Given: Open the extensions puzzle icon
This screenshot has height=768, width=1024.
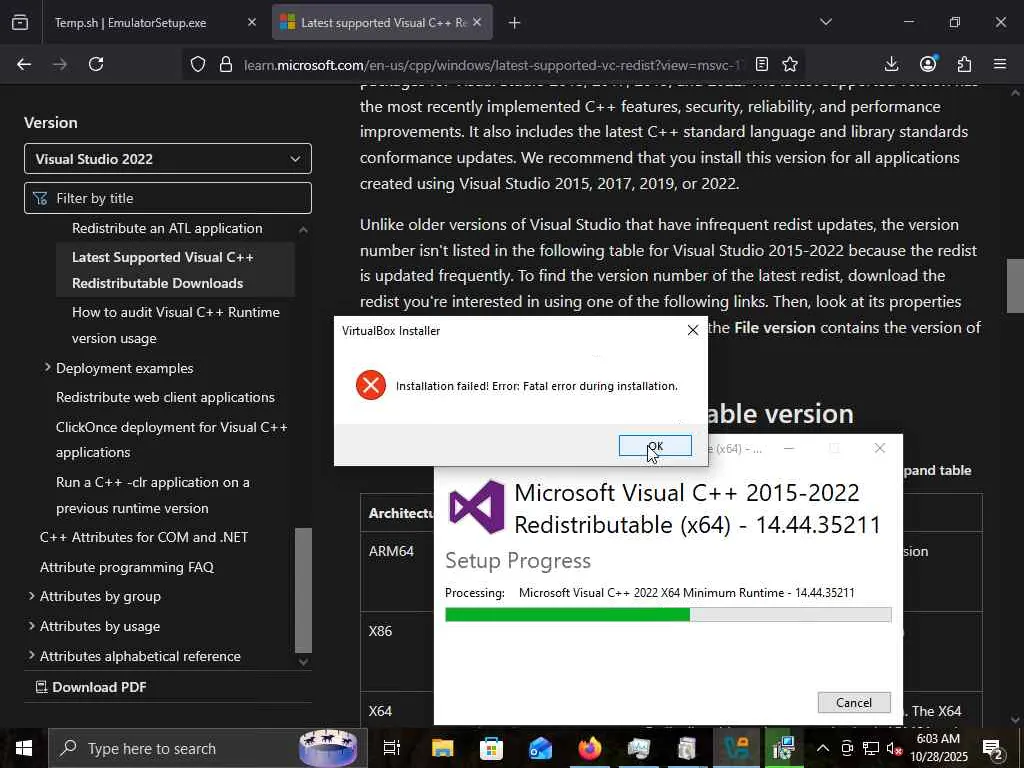Looking at the screenshot, I should click(x=964, y=64).
